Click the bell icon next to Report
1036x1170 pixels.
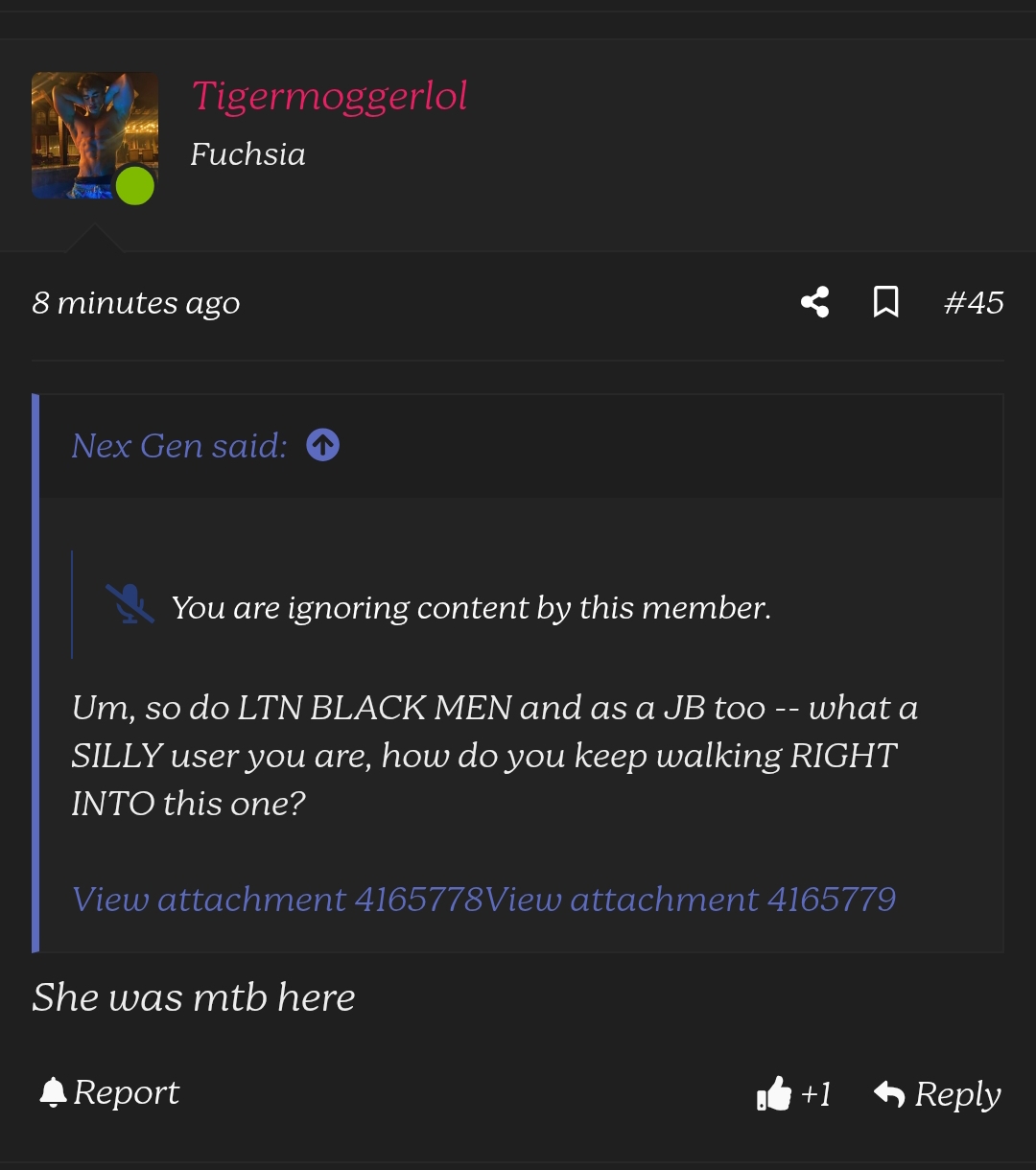54,1092
